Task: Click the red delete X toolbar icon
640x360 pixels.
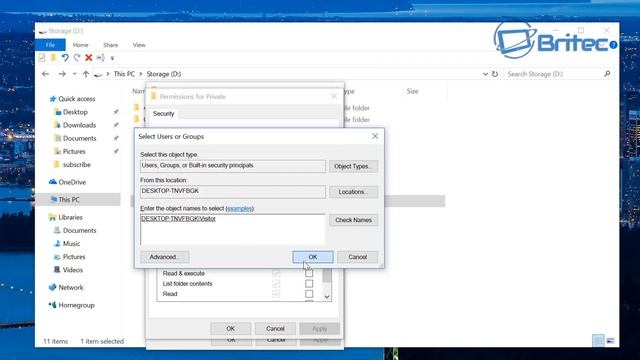Action: [89, 58]
